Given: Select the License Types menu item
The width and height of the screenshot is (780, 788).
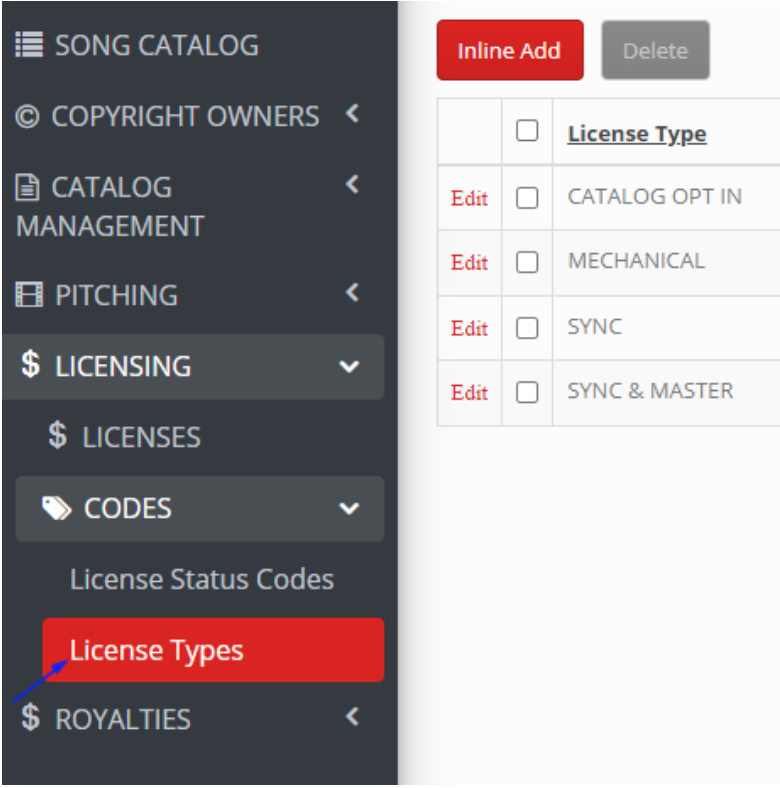Looking at the screenshot, I should pos(214,650).
